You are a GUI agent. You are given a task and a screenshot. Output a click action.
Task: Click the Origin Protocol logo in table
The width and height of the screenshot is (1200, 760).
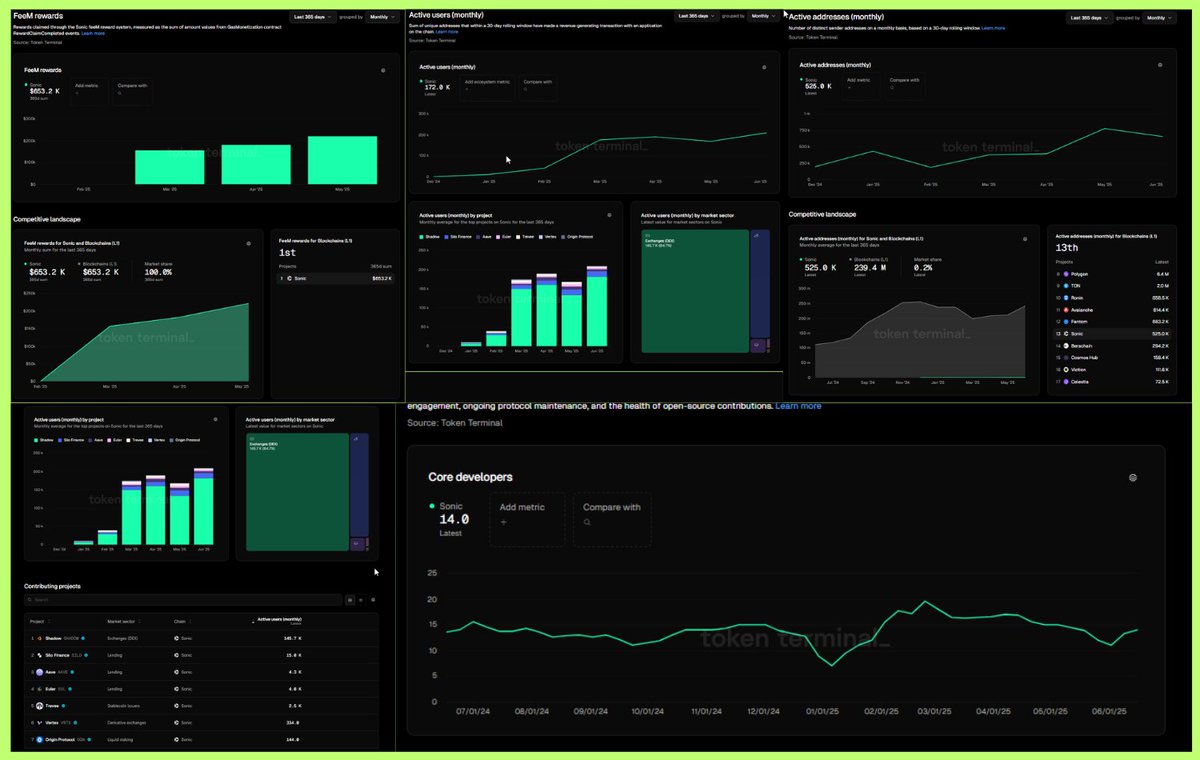tap(41, 739)
